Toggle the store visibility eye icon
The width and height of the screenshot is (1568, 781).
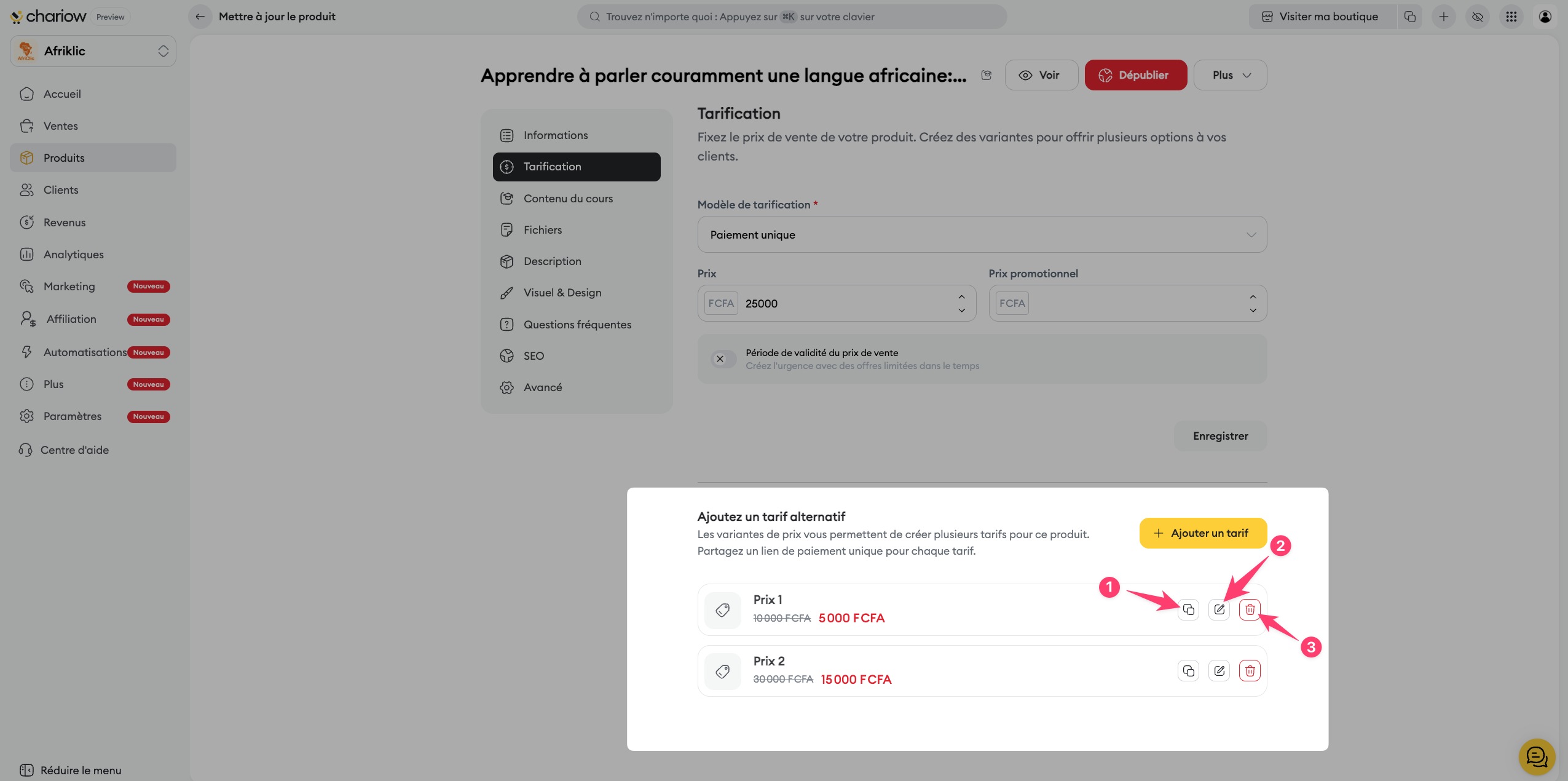pyautogui.click(x=1478, y=17)
